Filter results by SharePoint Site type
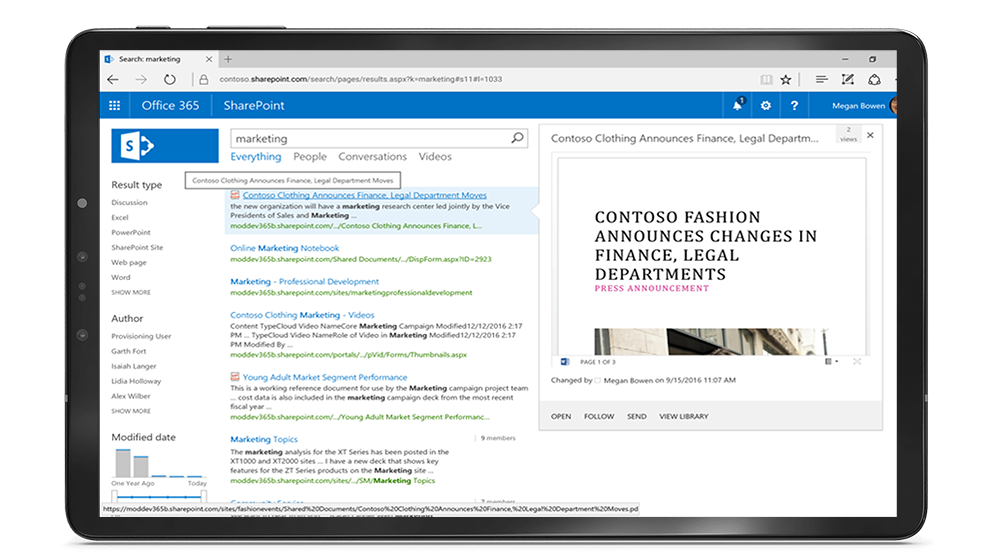Viewport: 996px width, 553px height. click(x=137, y=248)
